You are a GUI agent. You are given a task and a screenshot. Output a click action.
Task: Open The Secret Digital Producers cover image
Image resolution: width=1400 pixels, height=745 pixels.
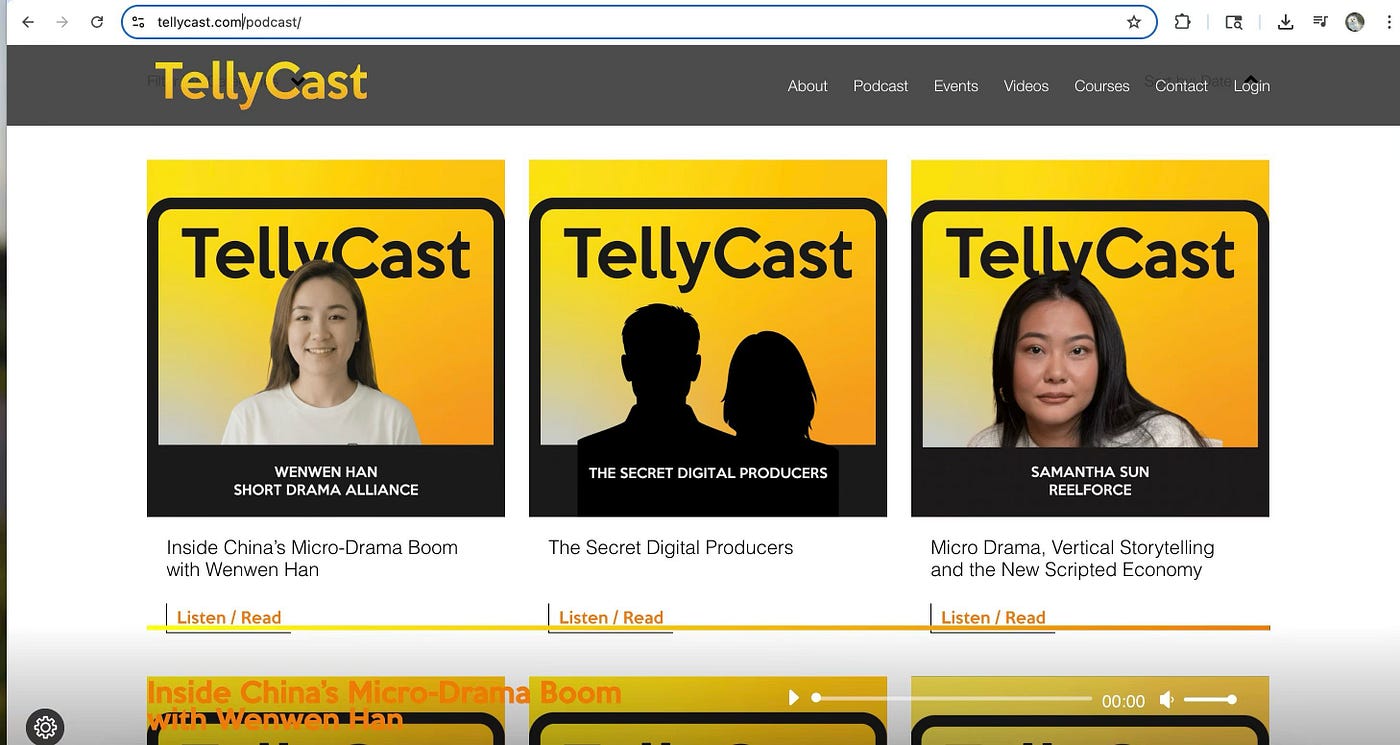click(x=708, y=338)
